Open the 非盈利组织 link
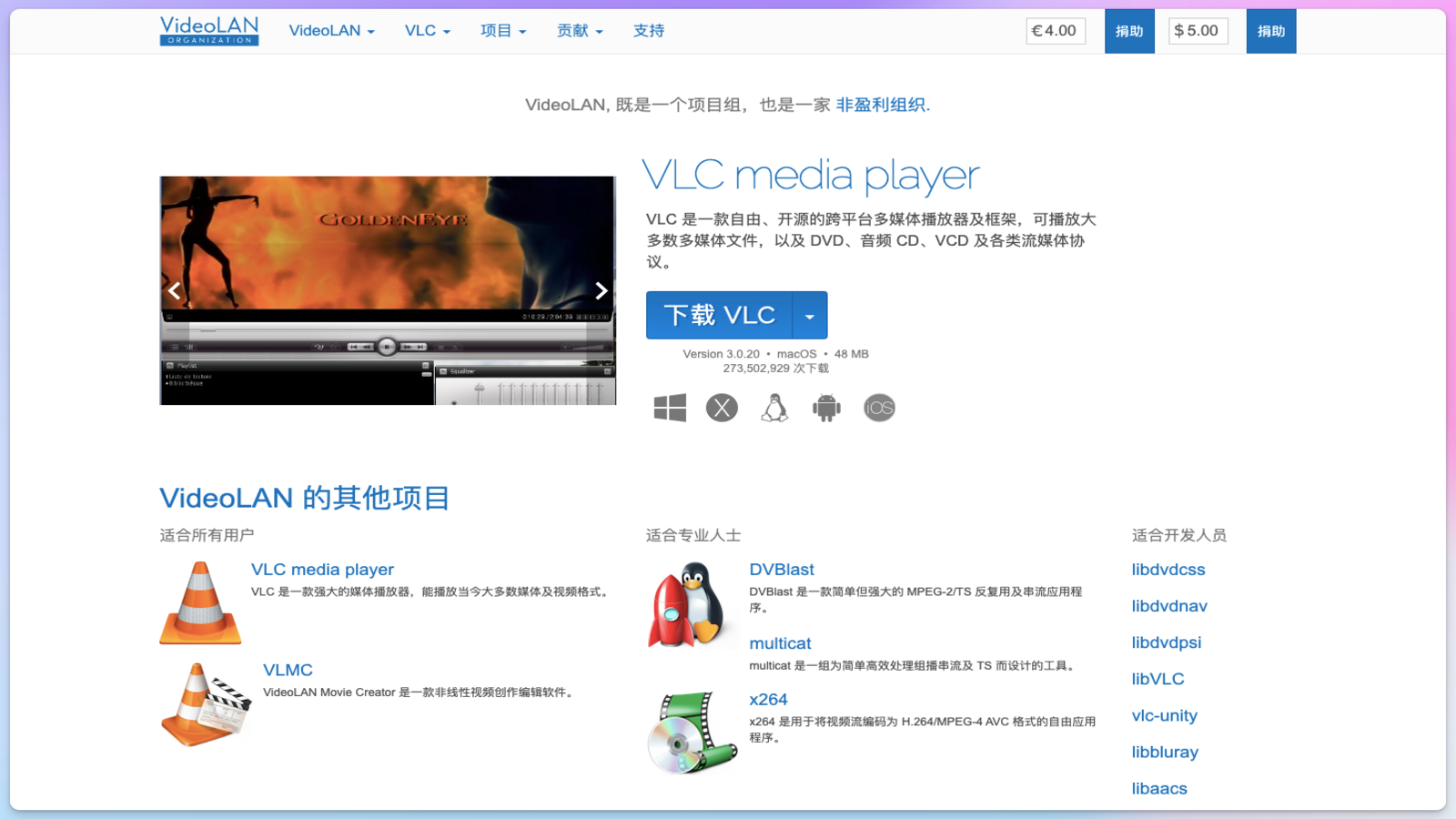The width and height of the screenshot is (1456, 819). pos(880,105)
